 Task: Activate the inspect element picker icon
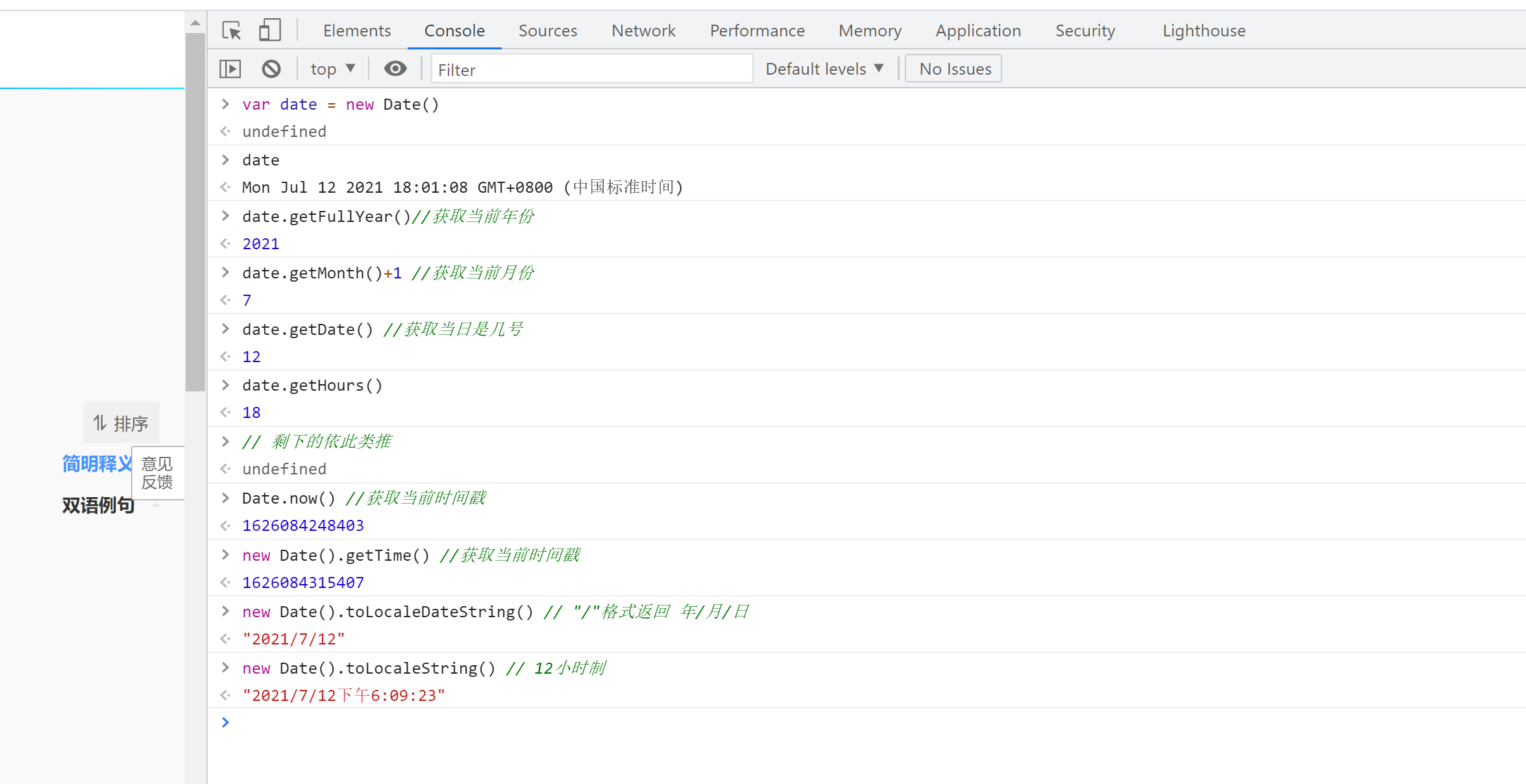point(232,31)
